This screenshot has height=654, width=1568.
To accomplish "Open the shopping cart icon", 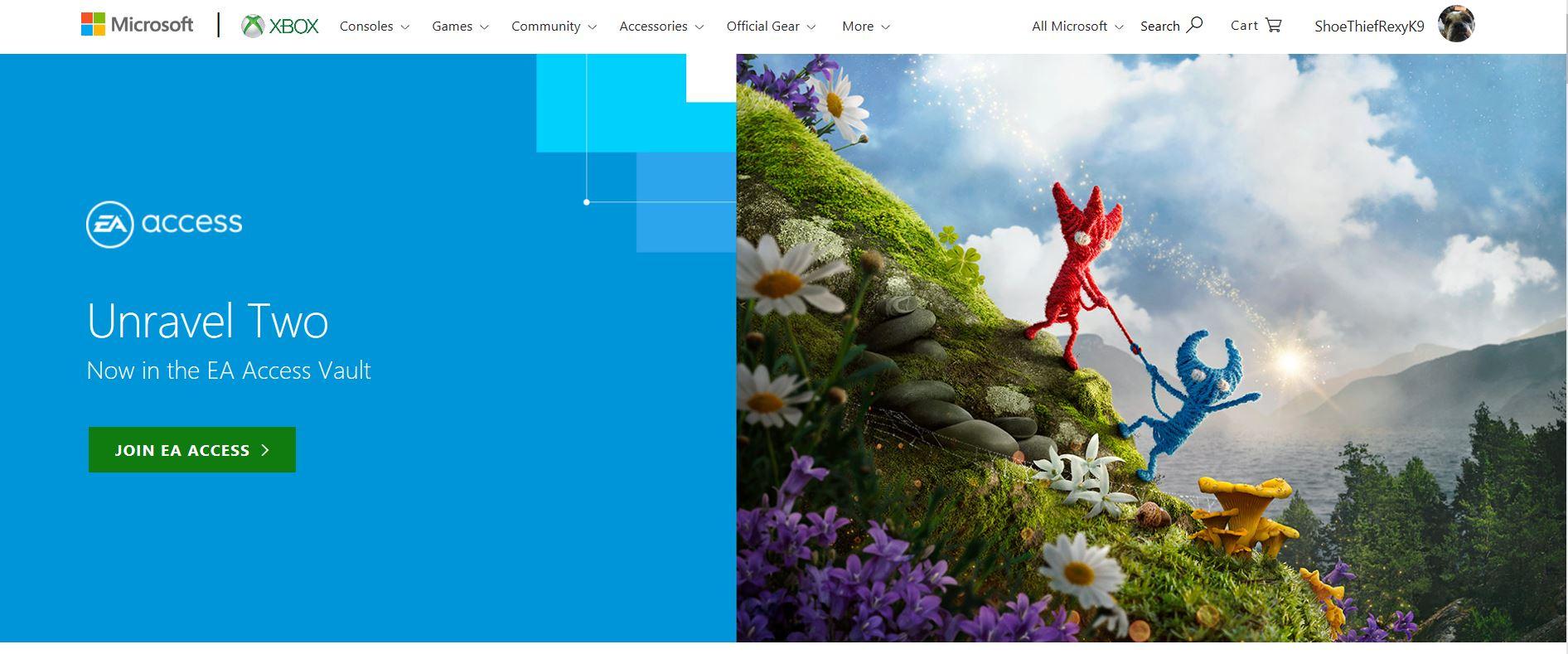I will click(1274, 25).
